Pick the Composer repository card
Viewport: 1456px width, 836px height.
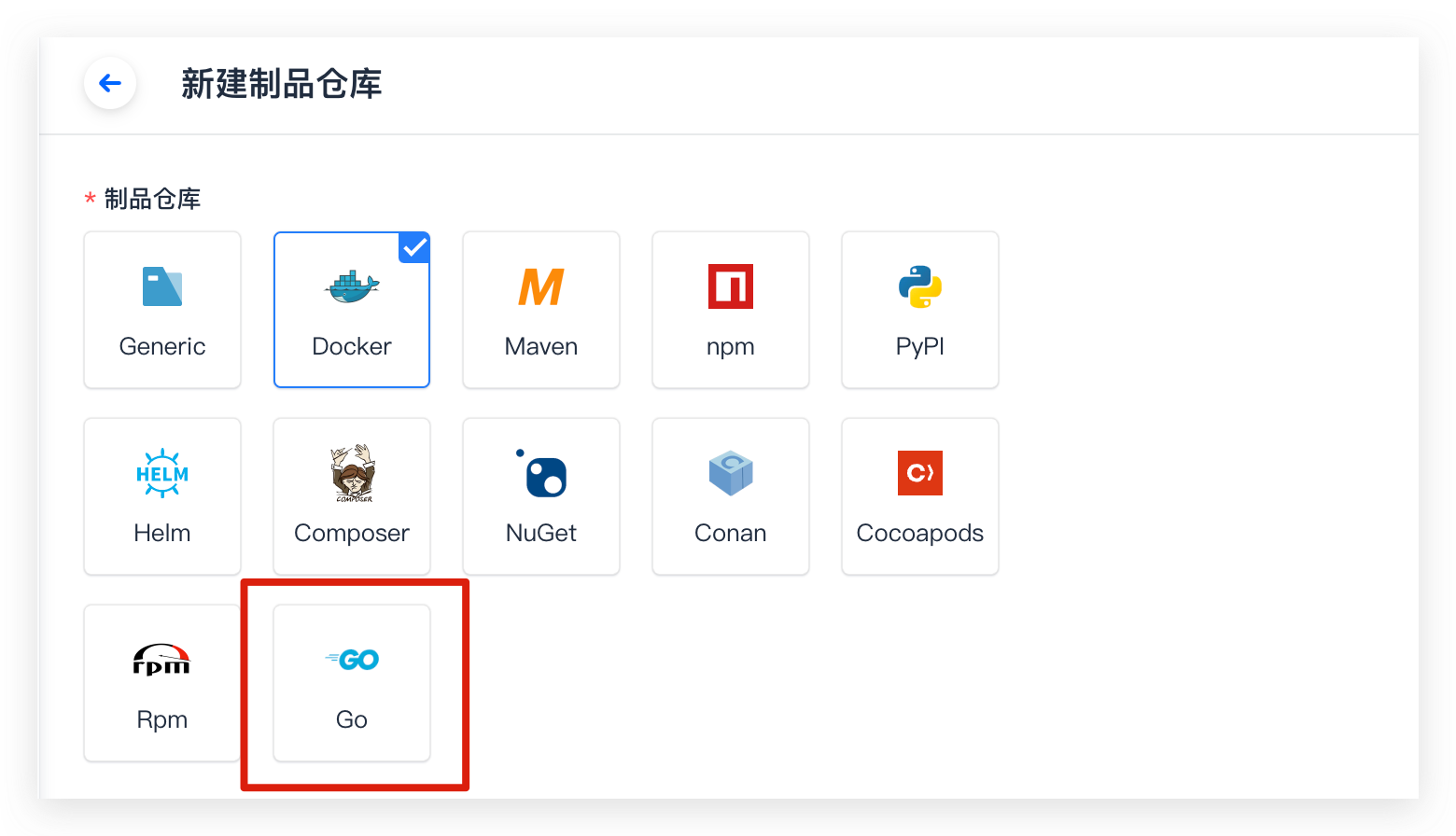352,496
